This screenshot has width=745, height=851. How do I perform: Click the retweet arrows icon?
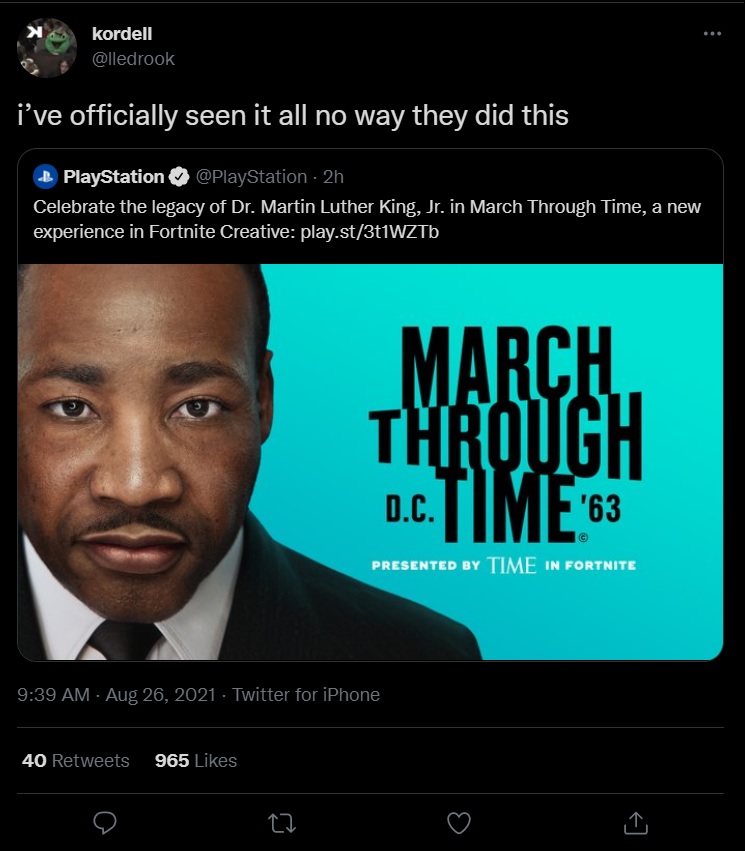coord(281,822)
